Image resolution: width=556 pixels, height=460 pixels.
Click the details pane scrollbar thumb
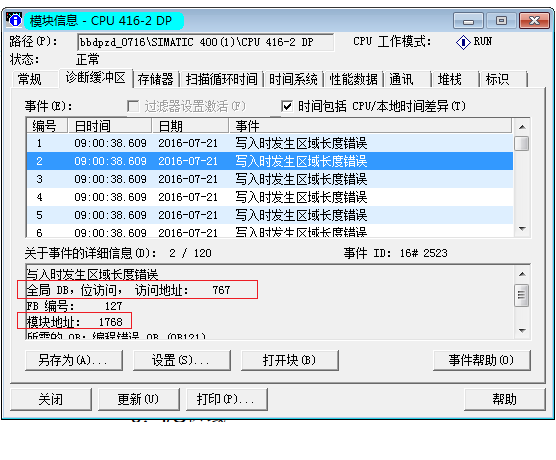522,295
